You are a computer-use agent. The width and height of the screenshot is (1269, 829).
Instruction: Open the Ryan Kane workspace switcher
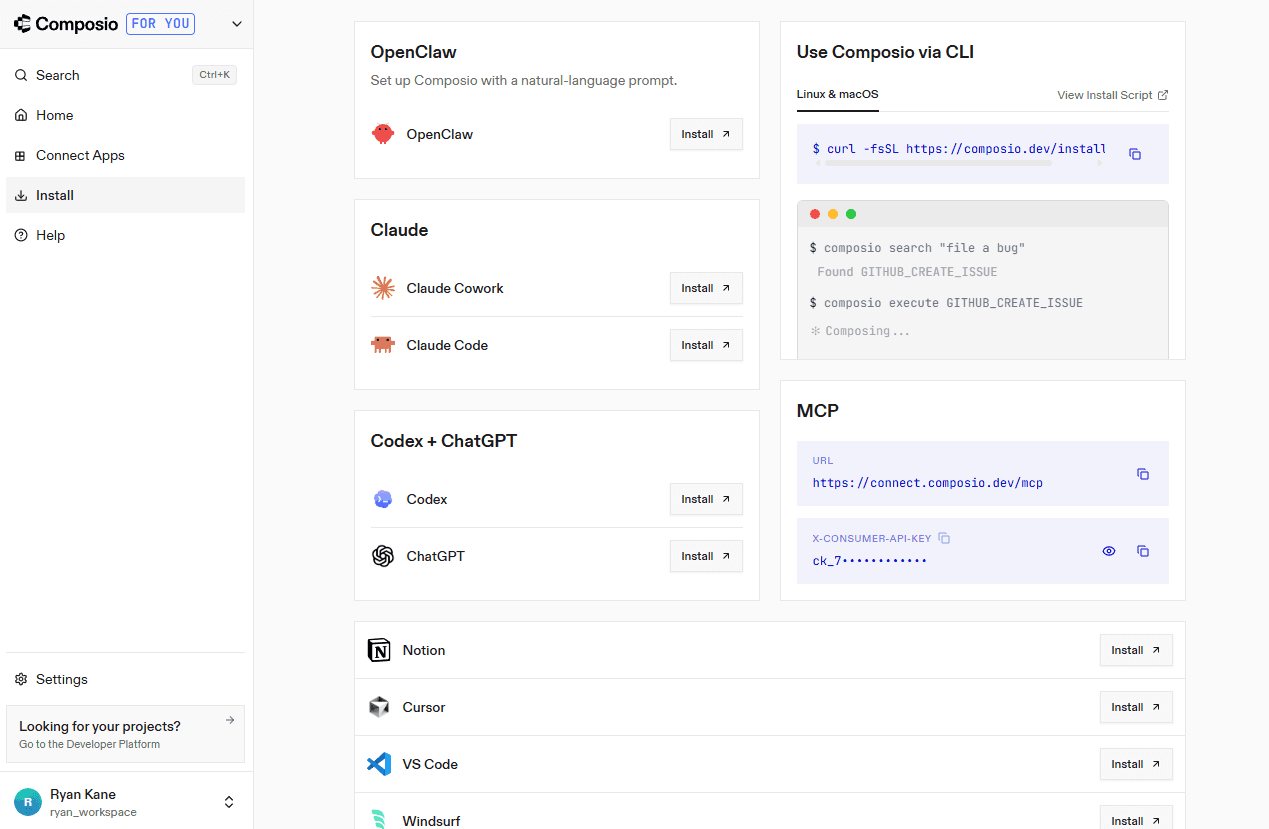click(126, 802)
